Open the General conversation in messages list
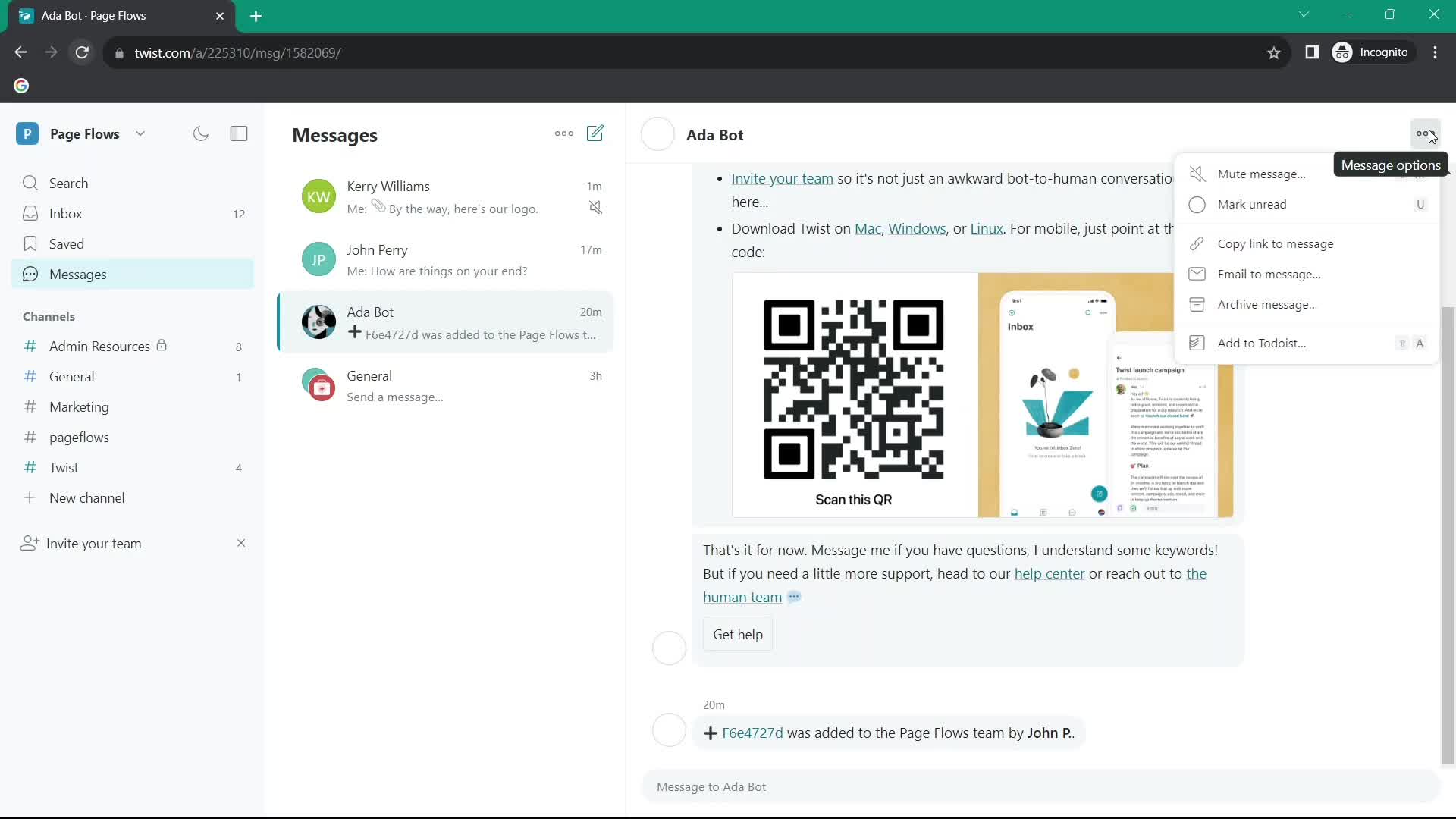Image resolution: width=1456 pixels, height=819 pixels. (446, 385)
